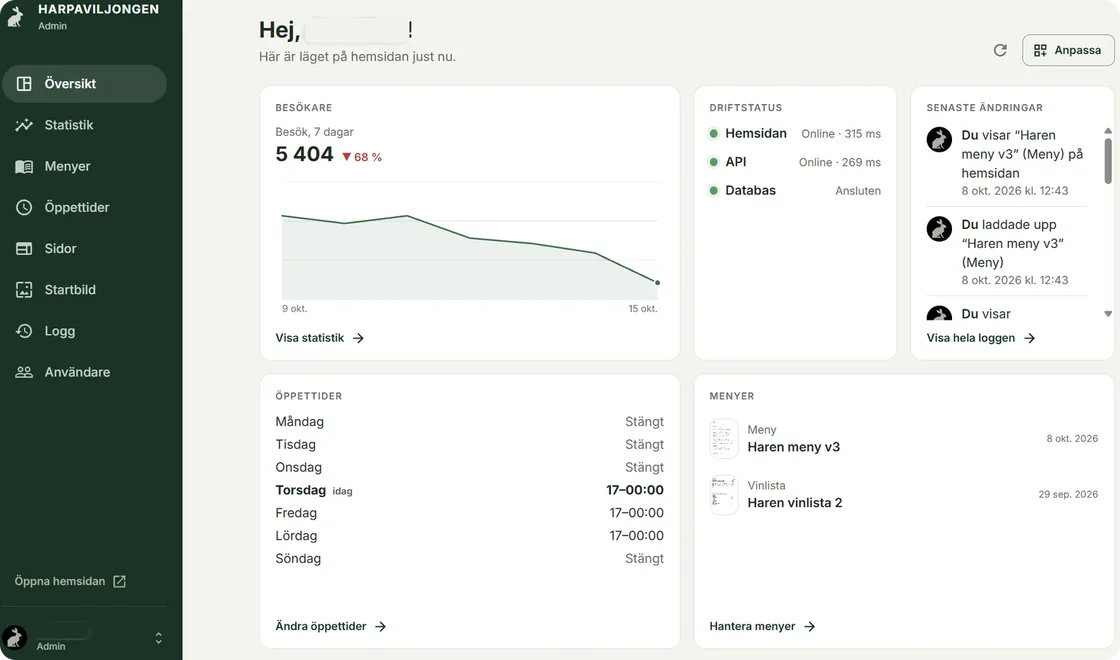Go to Menyer section
1120x660 pixels.
[x=84, y=166]
